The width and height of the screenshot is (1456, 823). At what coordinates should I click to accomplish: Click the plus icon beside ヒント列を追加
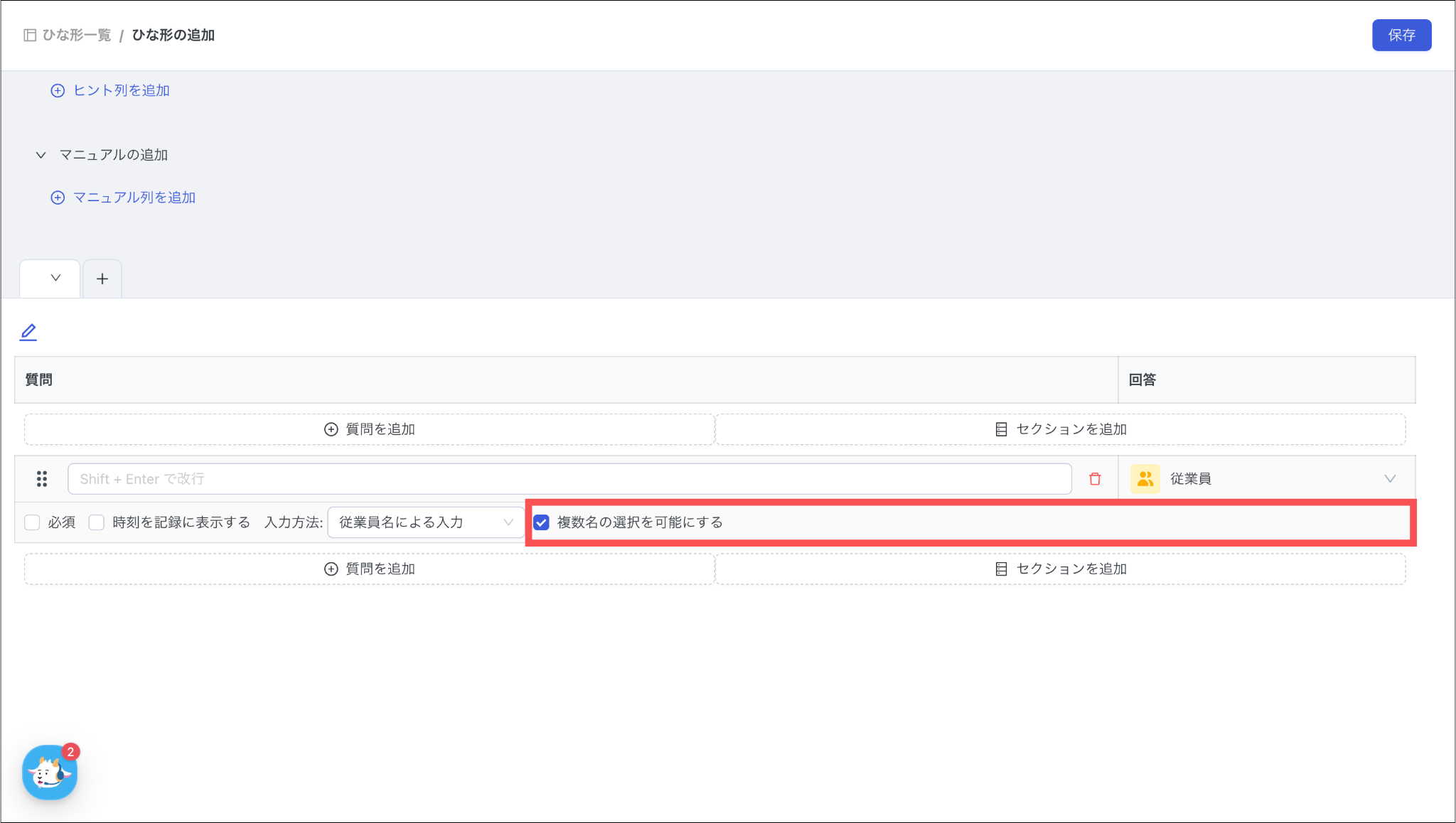click(58, 91)
